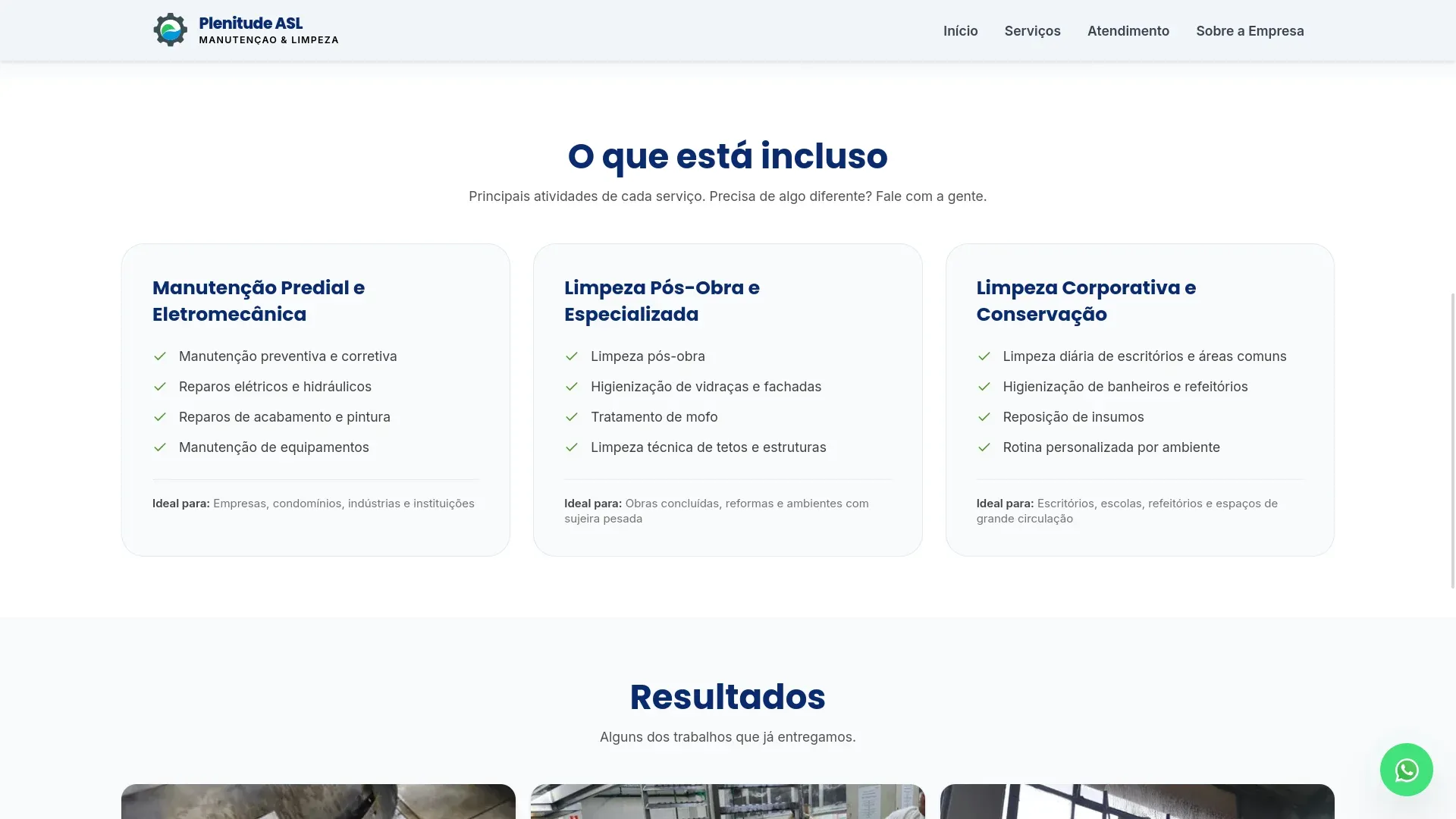Click checkmark beside Limpeza técnica de tetos

pyautogui.click(x=572, y=447)
